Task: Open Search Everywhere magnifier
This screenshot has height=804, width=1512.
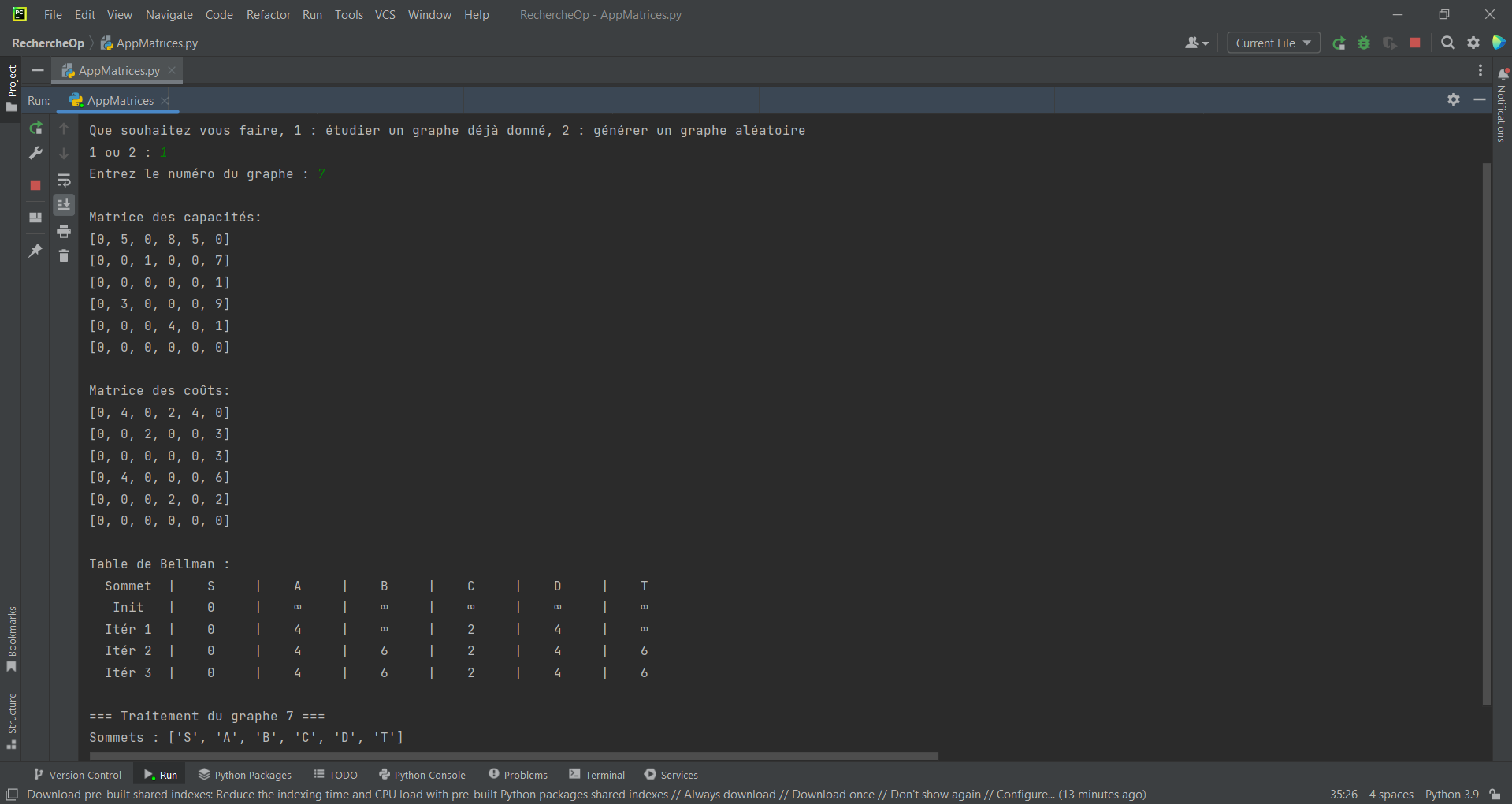Action: tap(1447, 43)
